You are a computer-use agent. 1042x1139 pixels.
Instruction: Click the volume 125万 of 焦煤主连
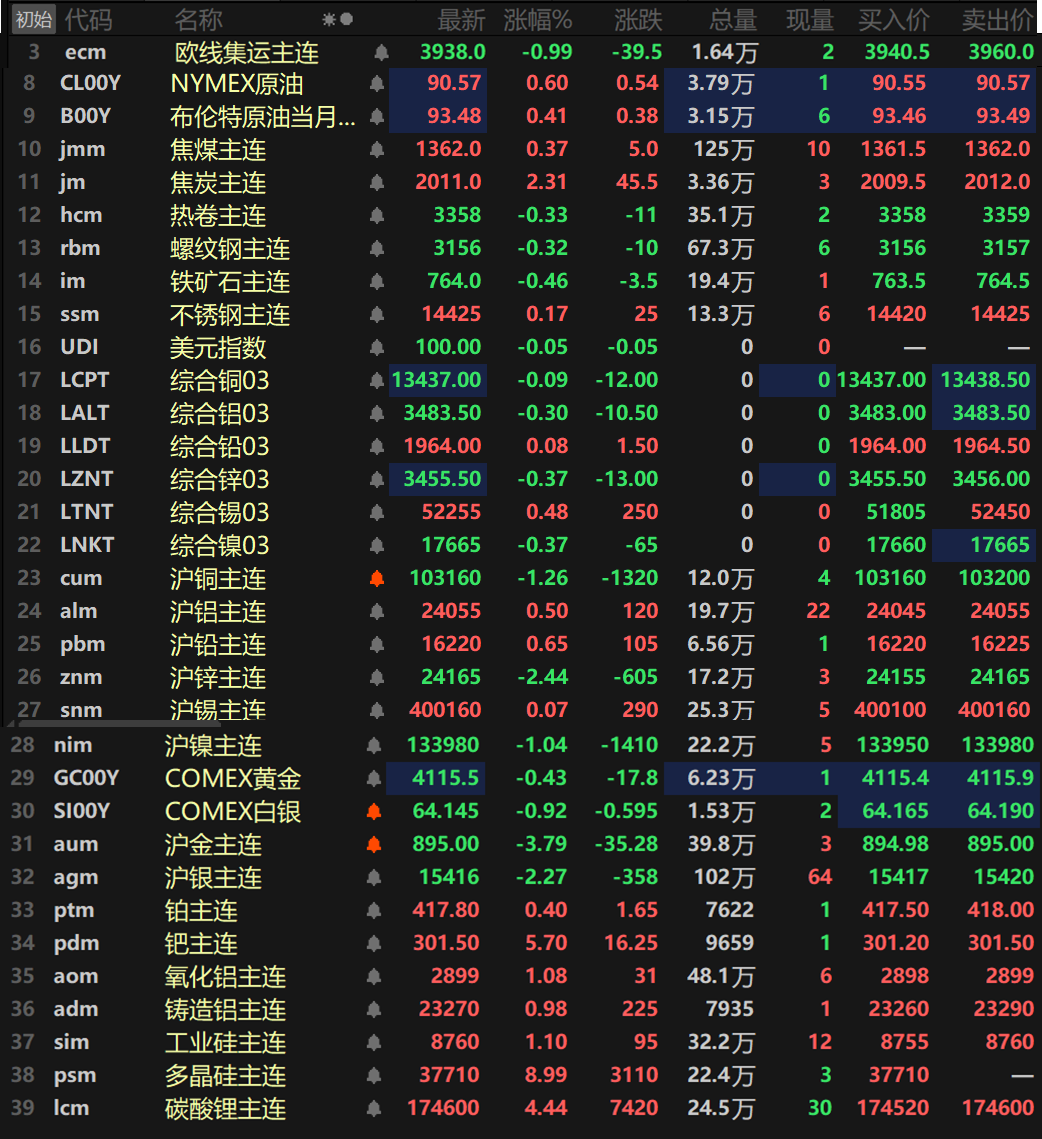tap(723, 149)
